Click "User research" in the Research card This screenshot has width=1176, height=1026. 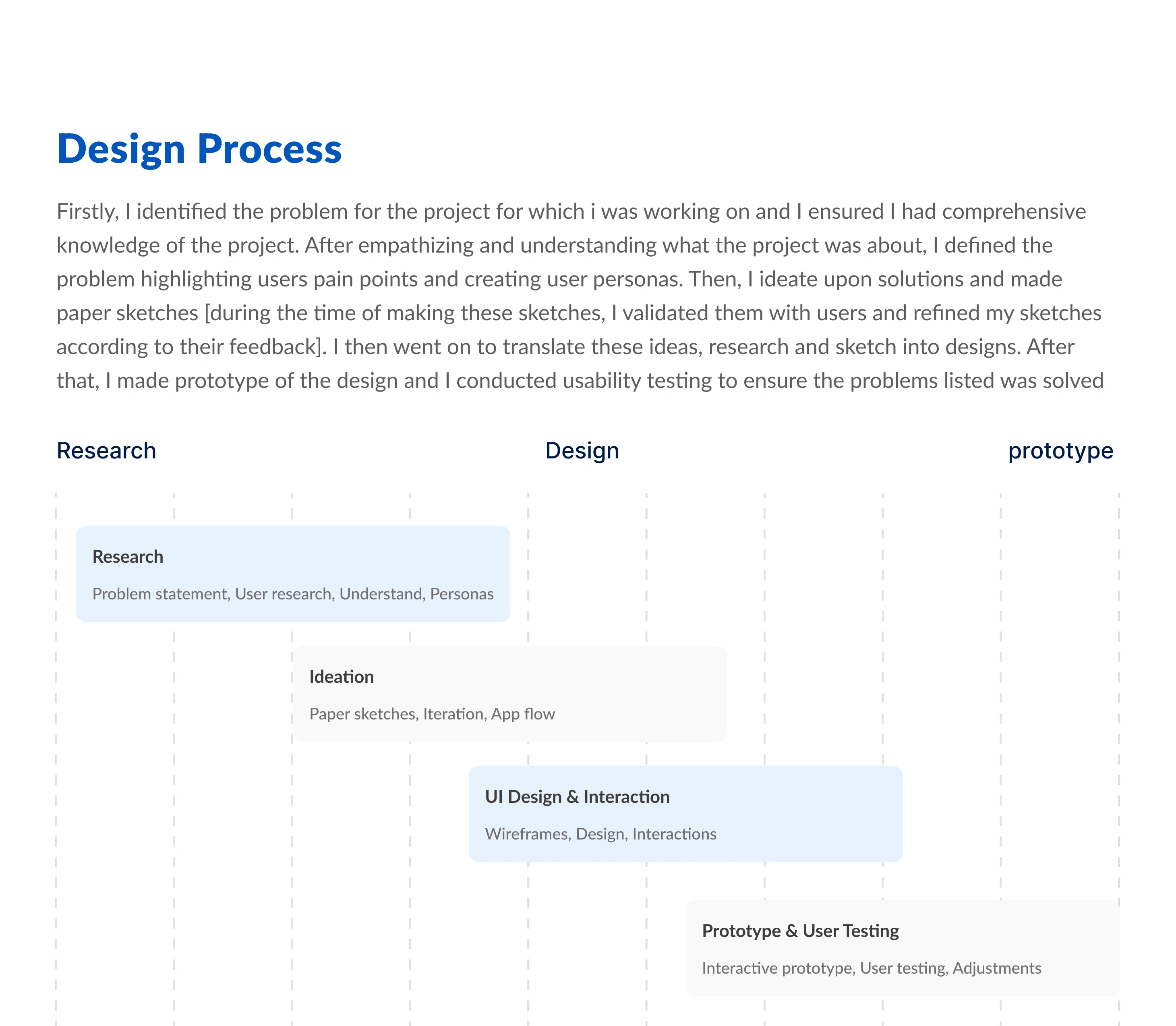(x=283, y=594)
